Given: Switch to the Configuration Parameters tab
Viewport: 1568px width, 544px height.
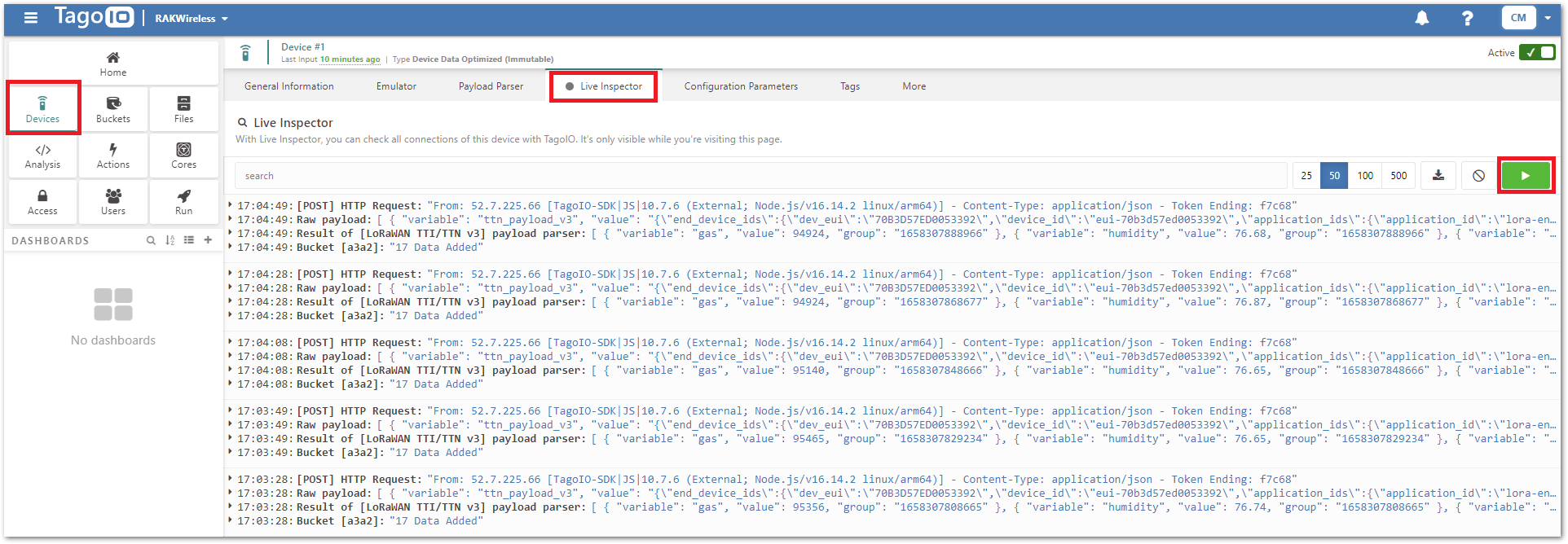Looking at the screenshot, I should tap(741, 86).
